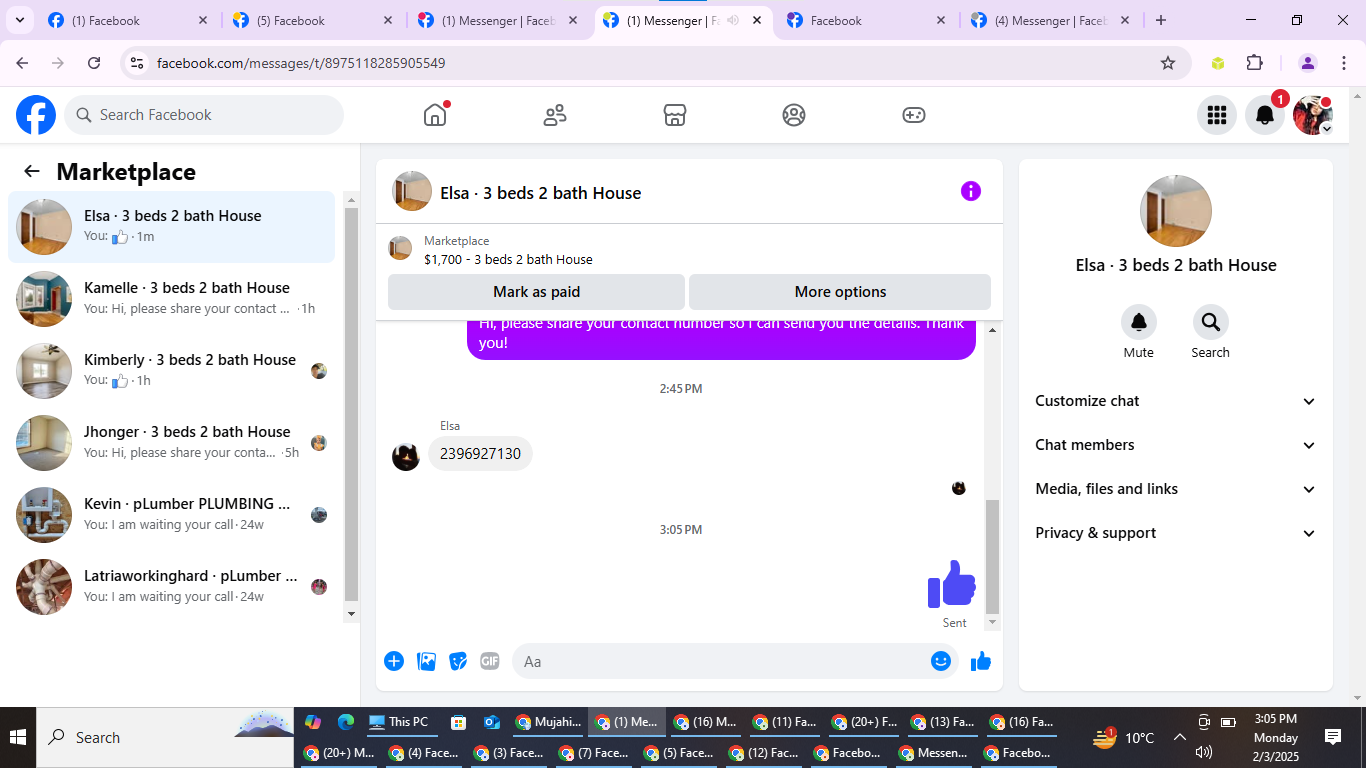Image resolution: width=1366 pixels, height=768 pixels.
Task: Open the emoji picker
Action: [x=941, y=661]
